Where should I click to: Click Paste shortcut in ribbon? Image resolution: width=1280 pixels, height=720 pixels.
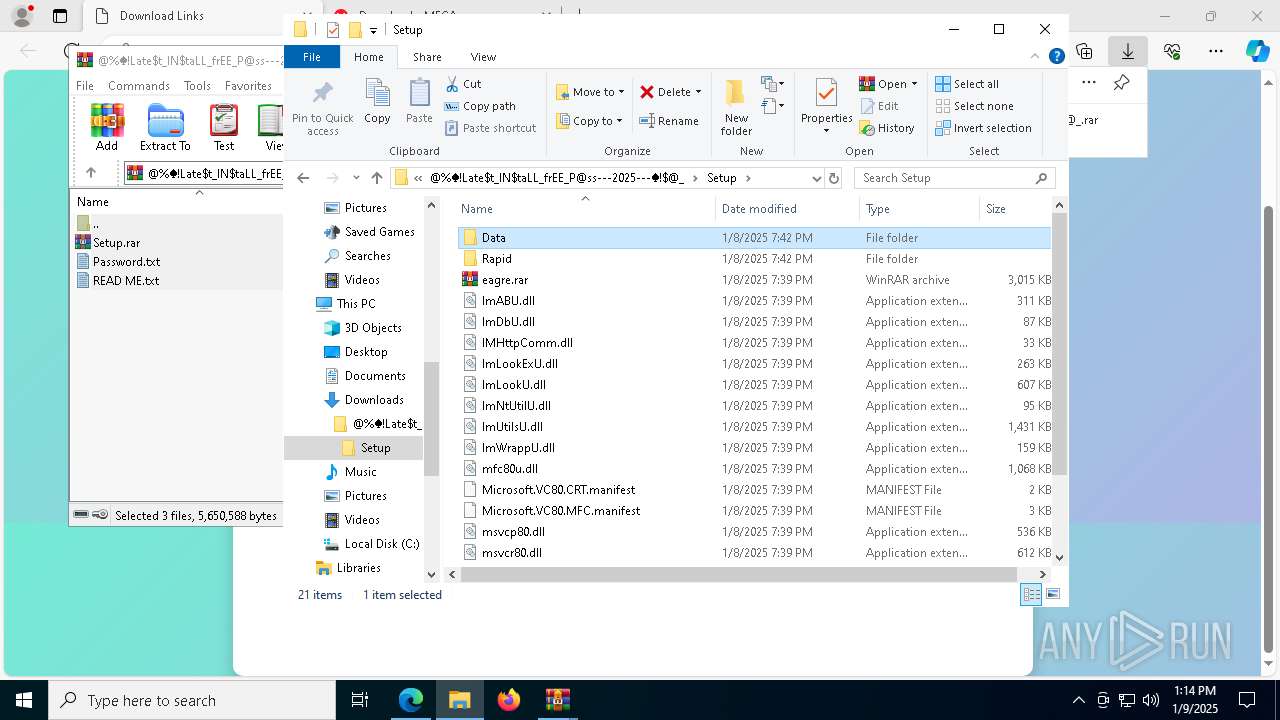490,128
